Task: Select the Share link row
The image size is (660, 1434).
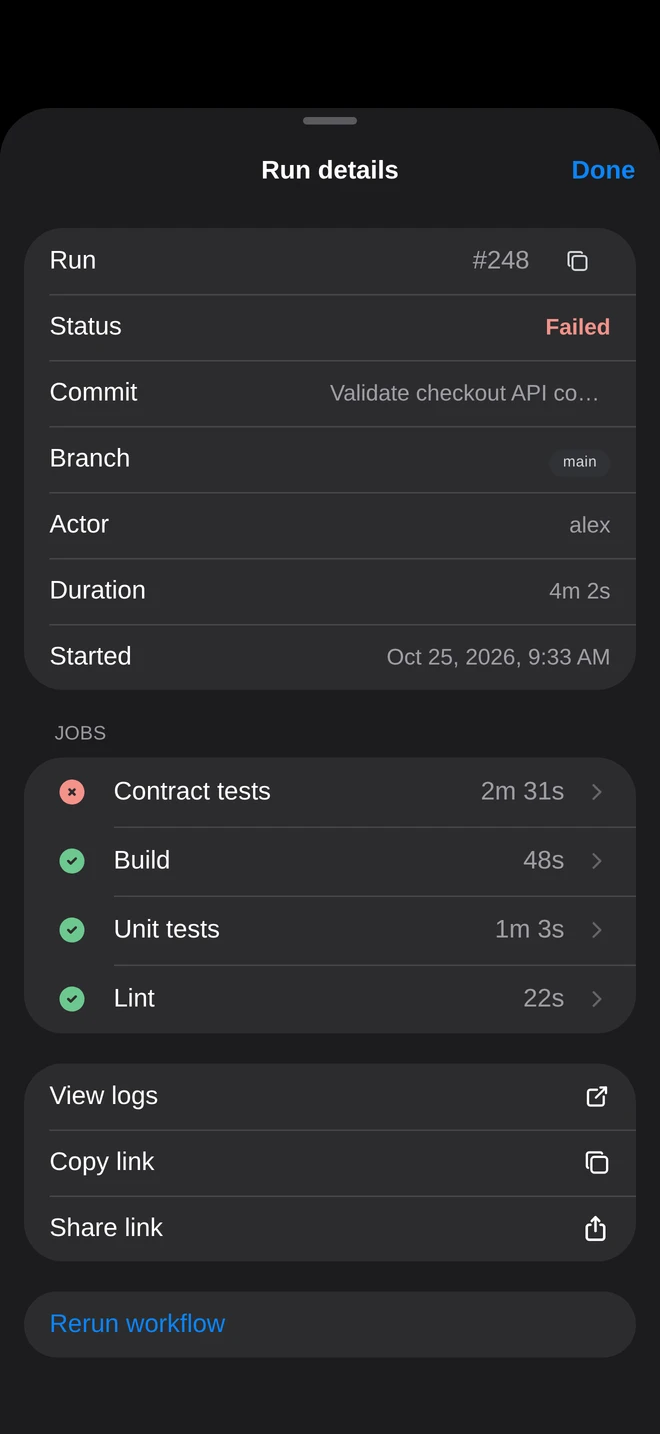Action: [x=330, y=1228]
